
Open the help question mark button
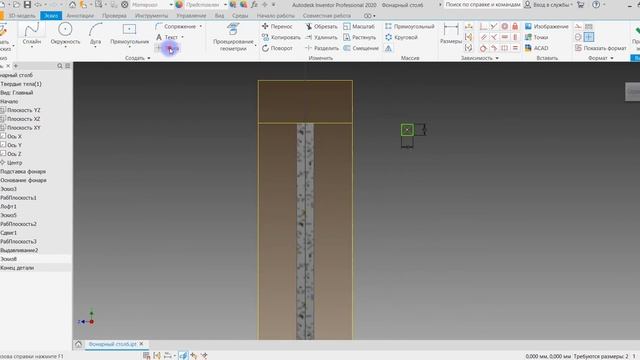coord(596,5)
